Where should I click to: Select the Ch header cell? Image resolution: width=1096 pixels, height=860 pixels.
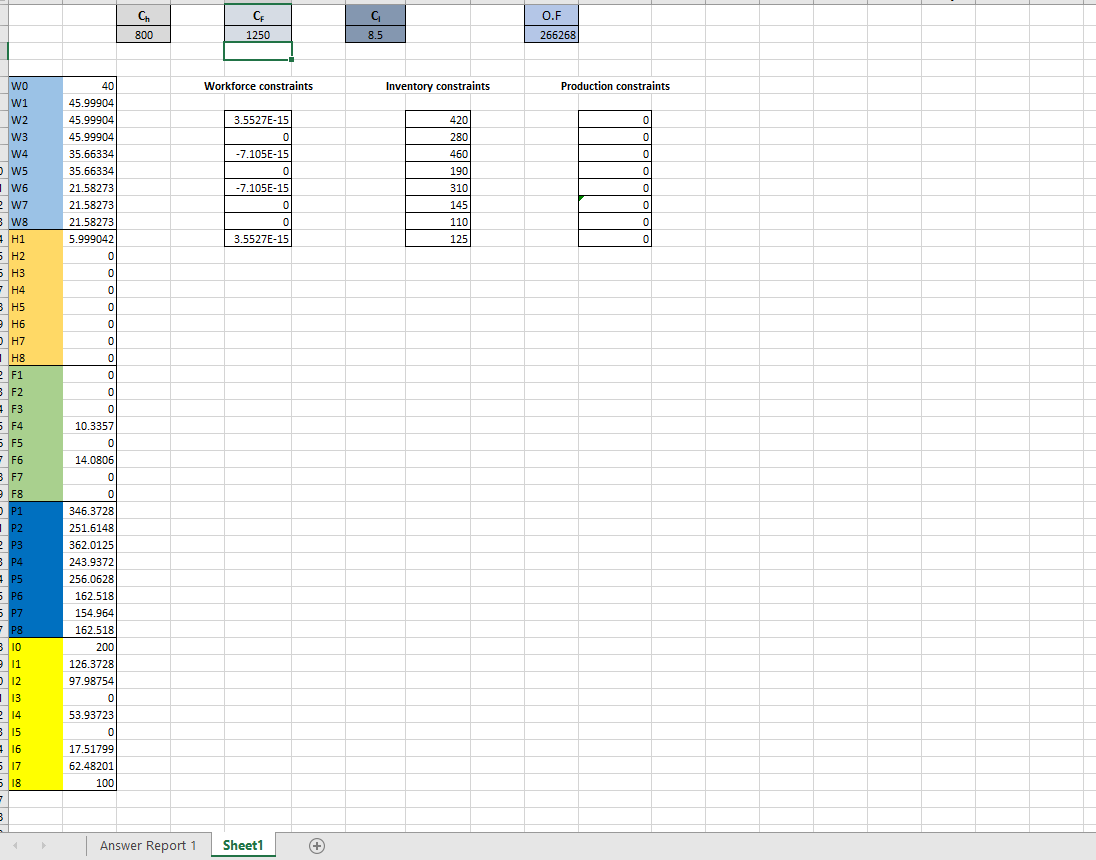pyautogui.click(x=143, y=15)
